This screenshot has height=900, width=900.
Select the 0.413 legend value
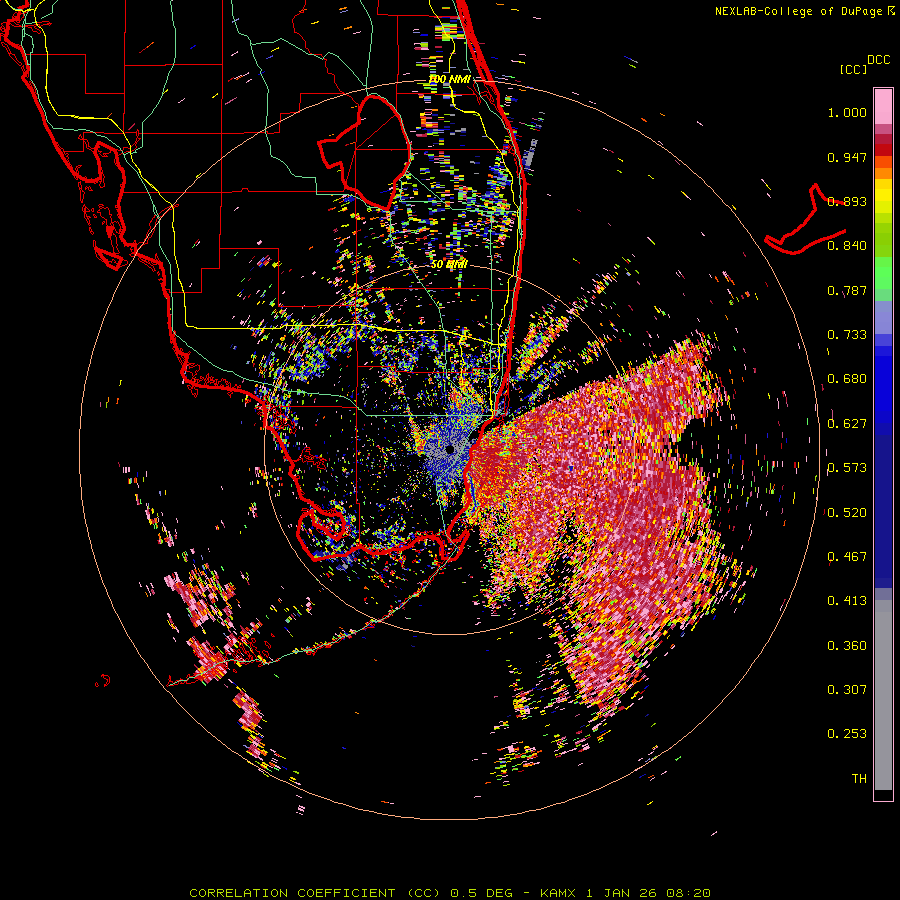[x=847, y=601]
